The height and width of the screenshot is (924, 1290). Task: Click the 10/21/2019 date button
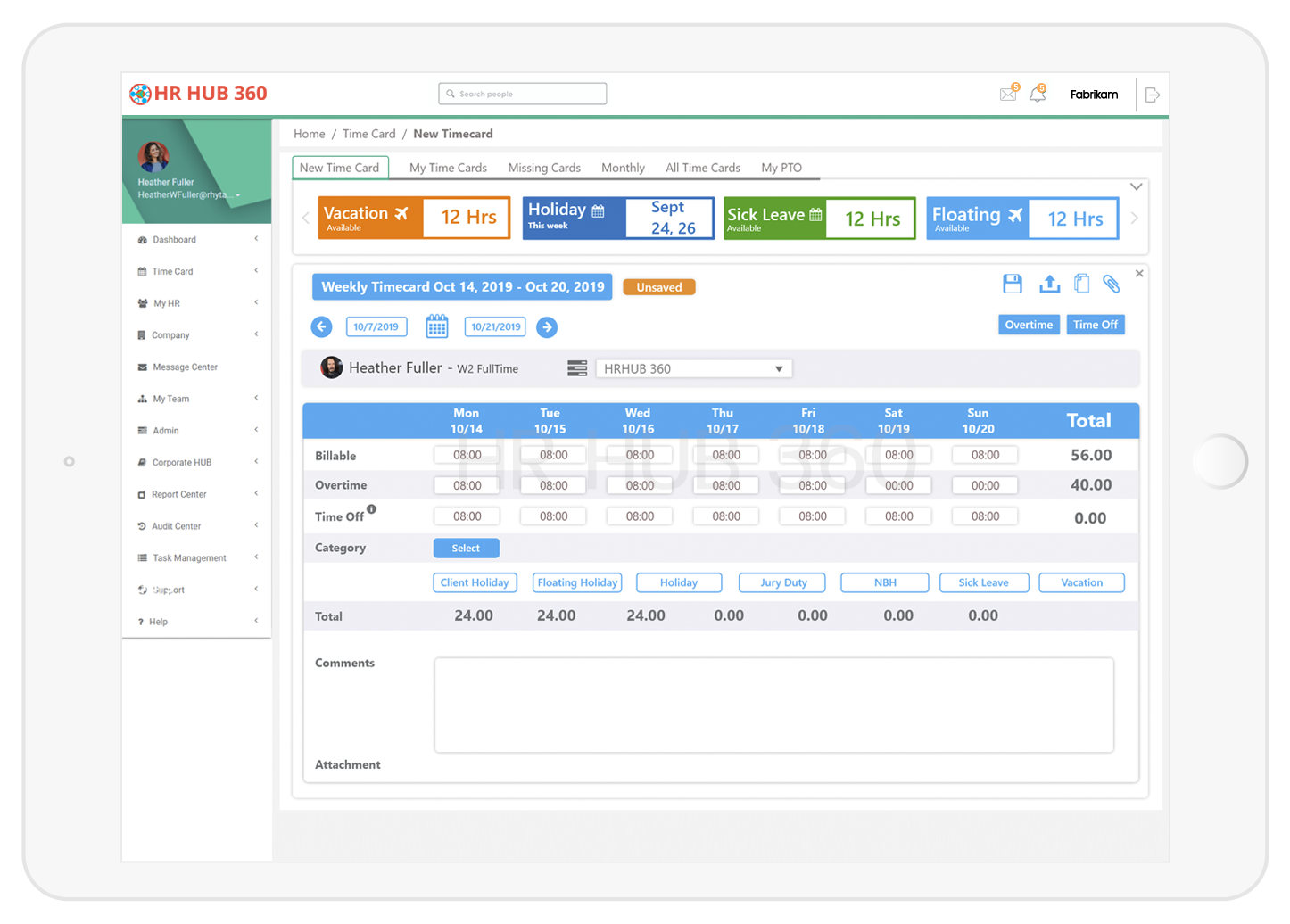coord(495,327)
